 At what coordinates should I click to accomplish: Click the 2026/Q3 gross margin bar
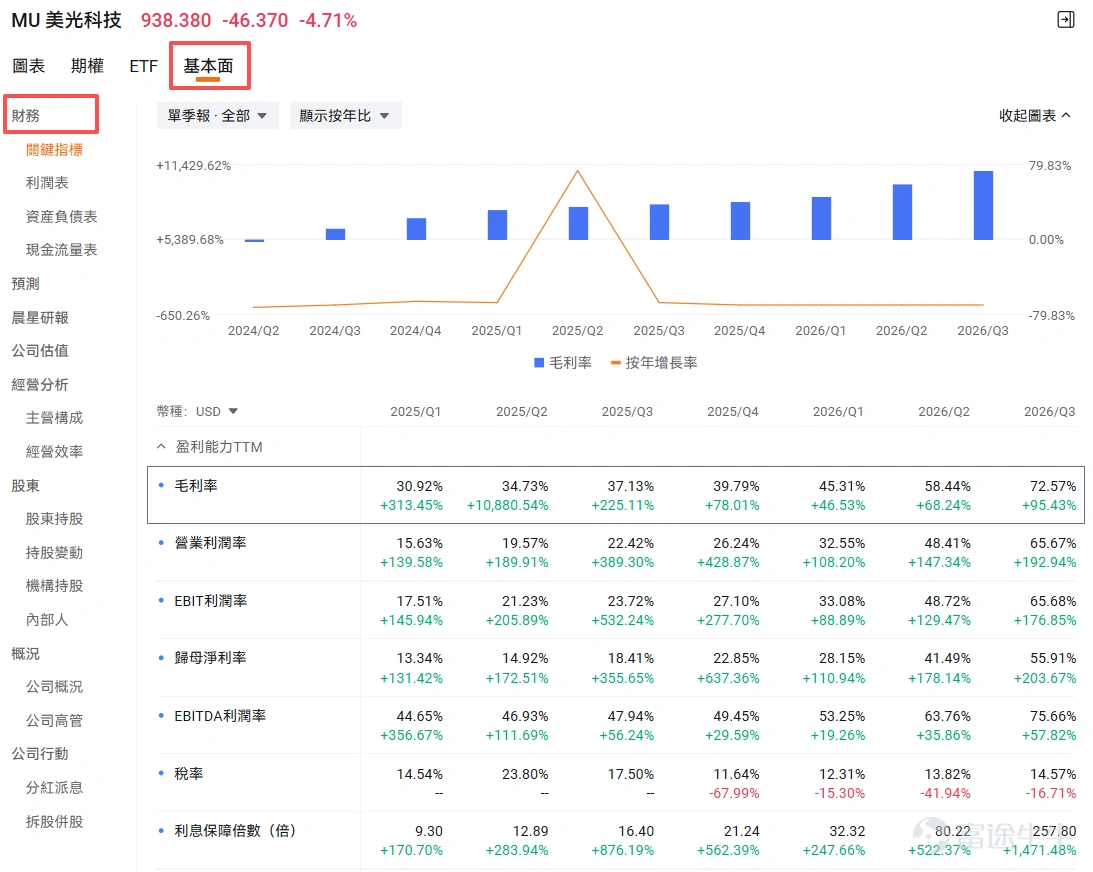coord(983,205)
